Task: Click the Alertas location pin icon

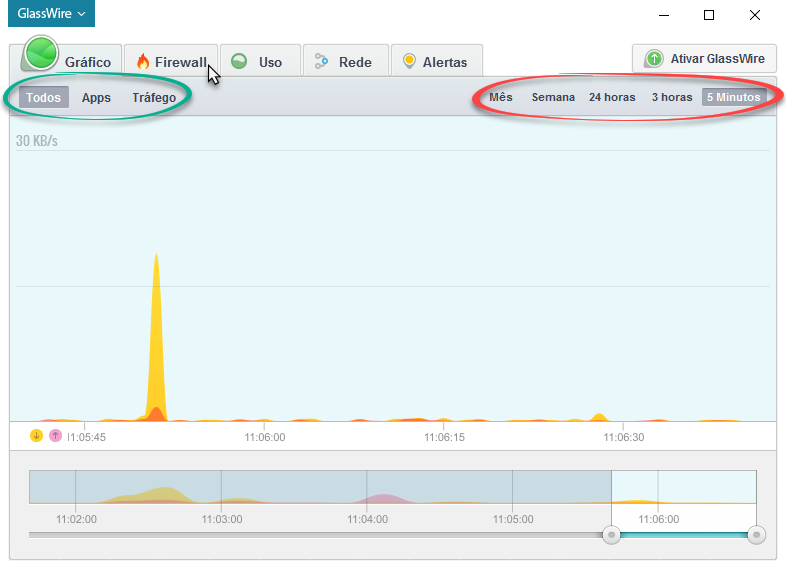Action: click(409, 61)
